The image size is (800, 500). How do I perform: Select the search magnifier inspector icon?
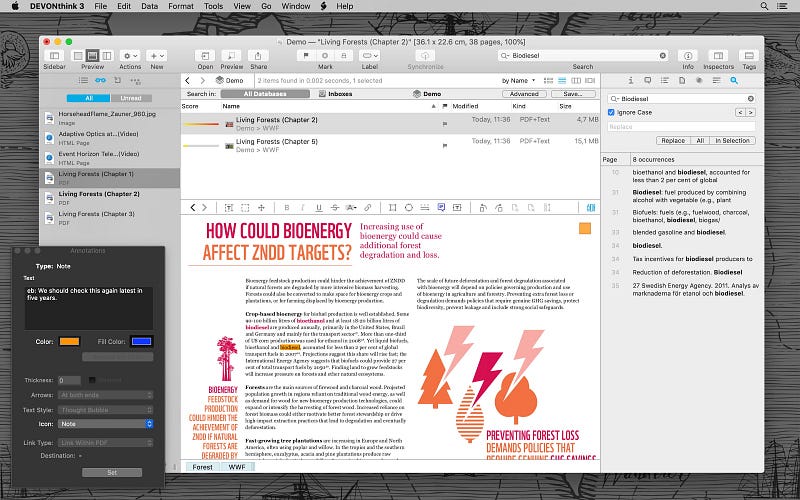733,79
